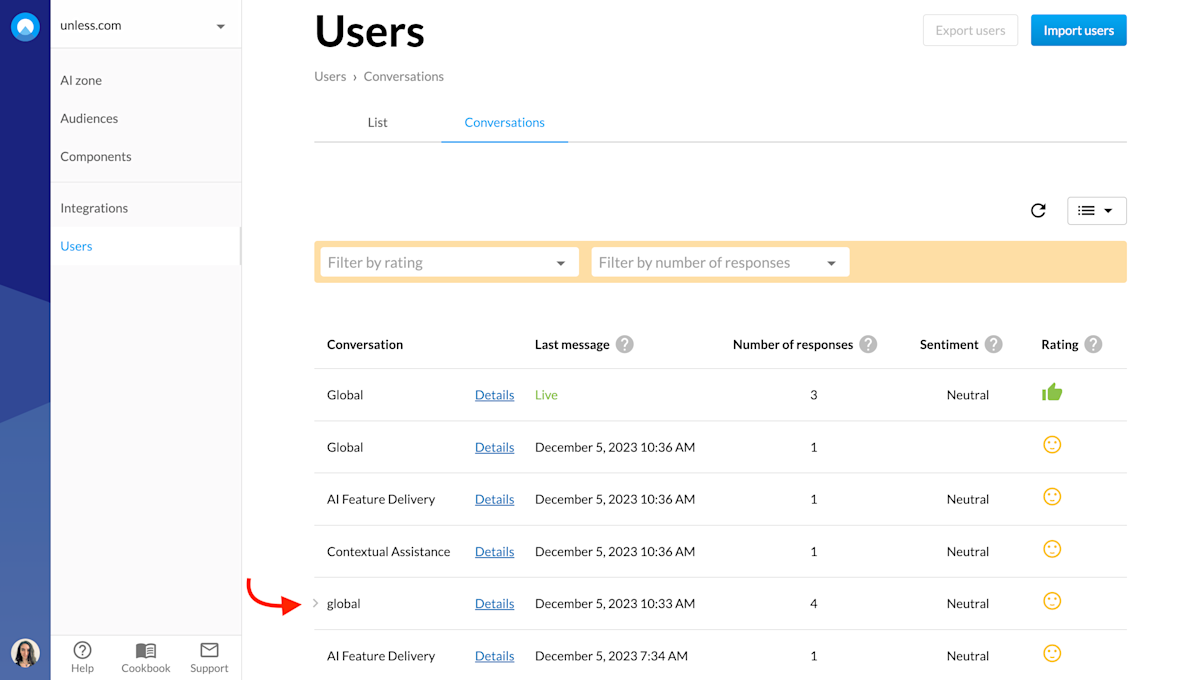Image resolution: width=1200 pixels, height=680 pixels.
Task: Click the Sentiment column header
Action: 949,344
